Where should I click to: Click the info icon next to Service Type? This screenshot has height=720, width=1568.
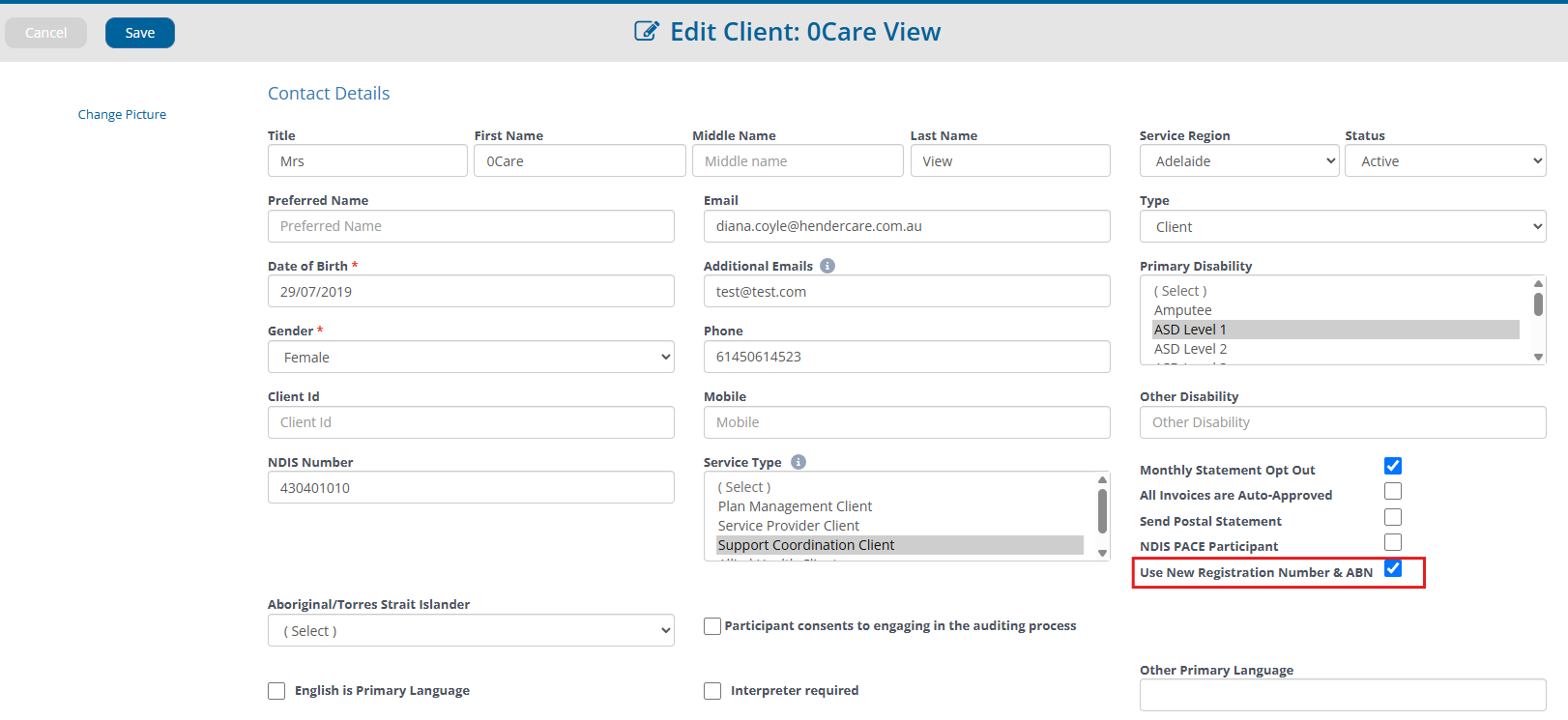[799, 462]
